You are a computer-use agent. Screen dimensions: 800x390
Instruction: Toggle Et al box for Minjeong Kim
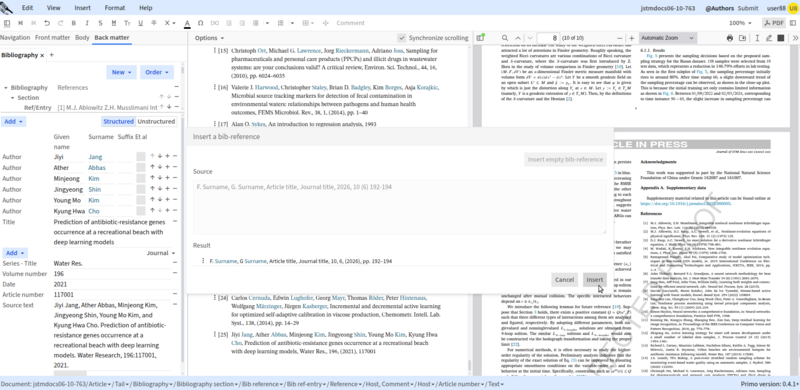pyautogui.click(x=140, y=178)
